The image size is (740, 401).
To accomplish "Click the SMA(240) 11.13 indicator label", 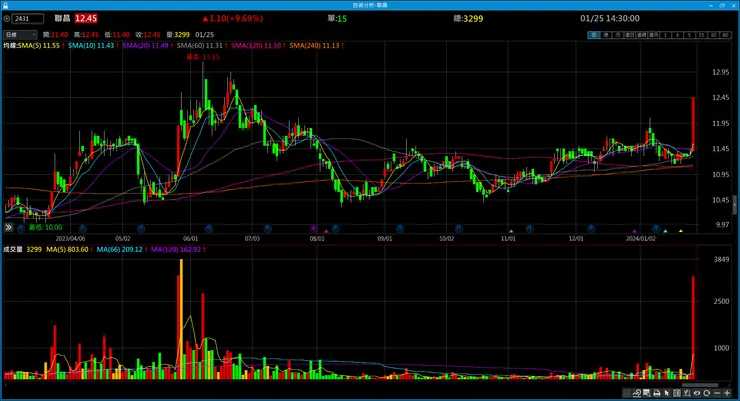I will click(314, 46).
